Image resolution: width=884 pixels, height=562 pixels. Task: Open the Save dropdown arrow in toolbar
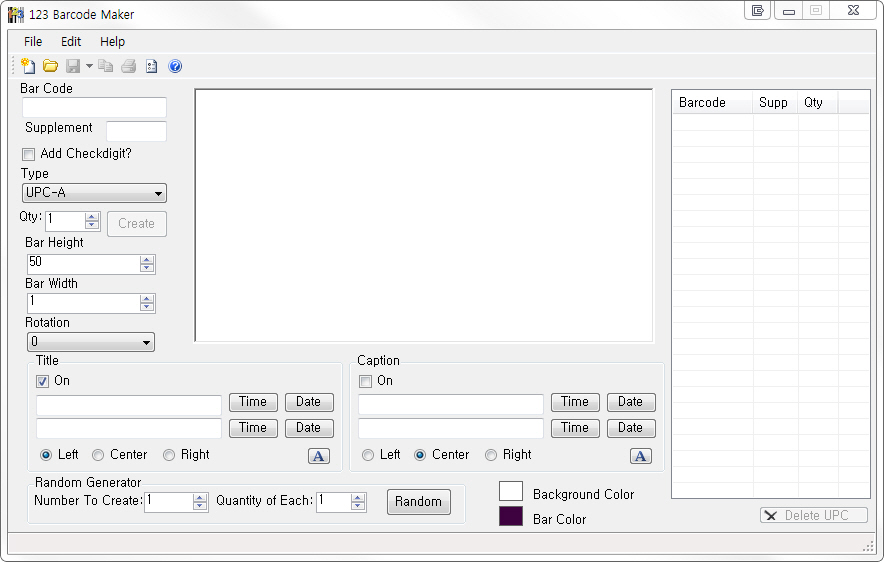(89, 66)
